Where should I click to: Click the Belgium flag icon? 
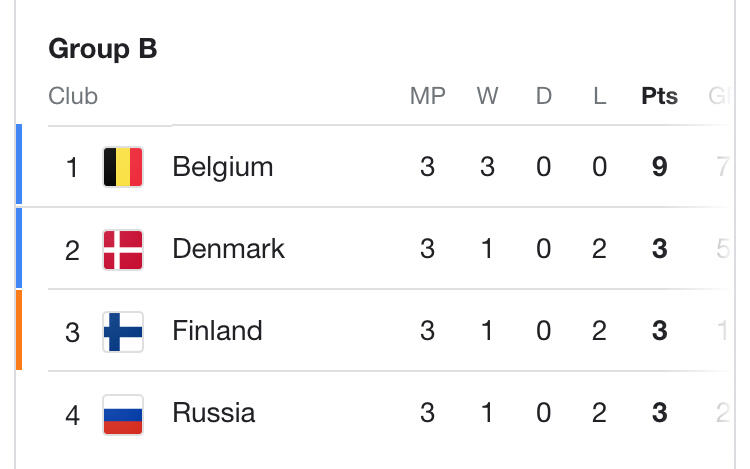[x=123, y=167]
